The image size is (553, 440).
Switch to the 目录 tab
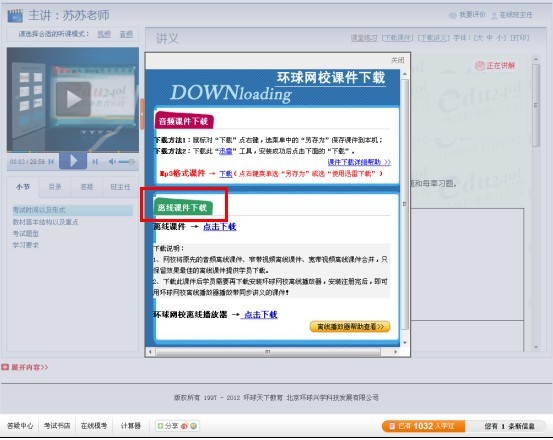tap(55, 187)
